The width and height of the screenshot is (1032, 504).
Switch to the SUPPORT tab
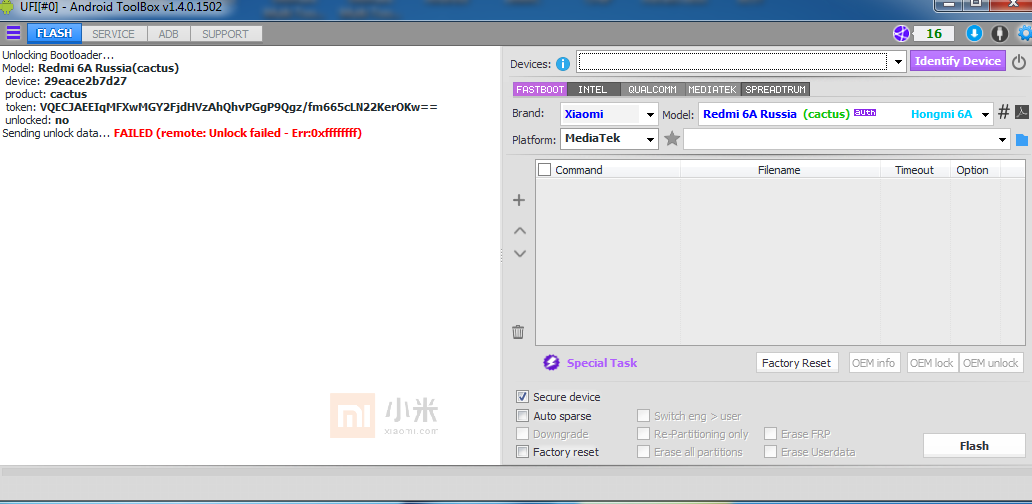coord(225,34)
